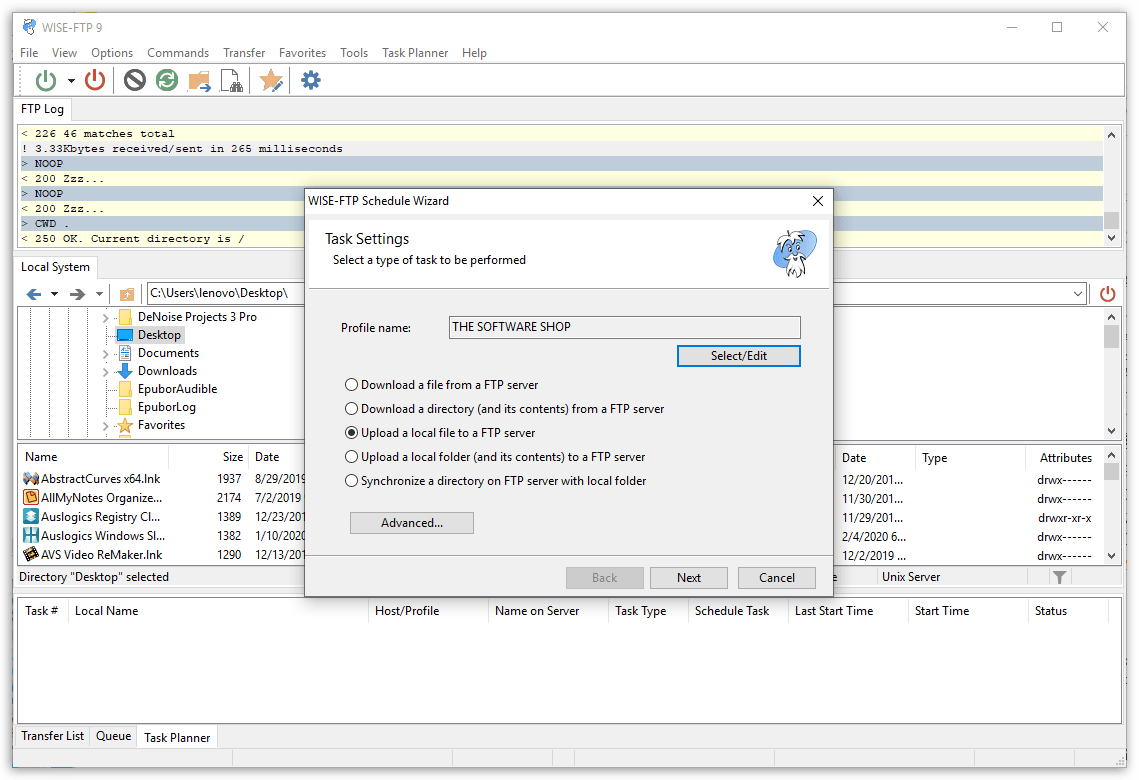Expand the Documents folder in the tree
This screenshot has height=780, width=1139.
105,352
